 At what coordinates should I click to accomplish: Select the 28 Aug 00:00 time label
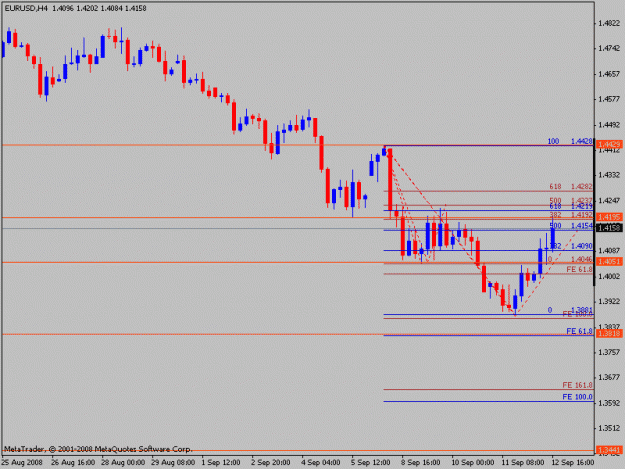[x=123, y=462]
